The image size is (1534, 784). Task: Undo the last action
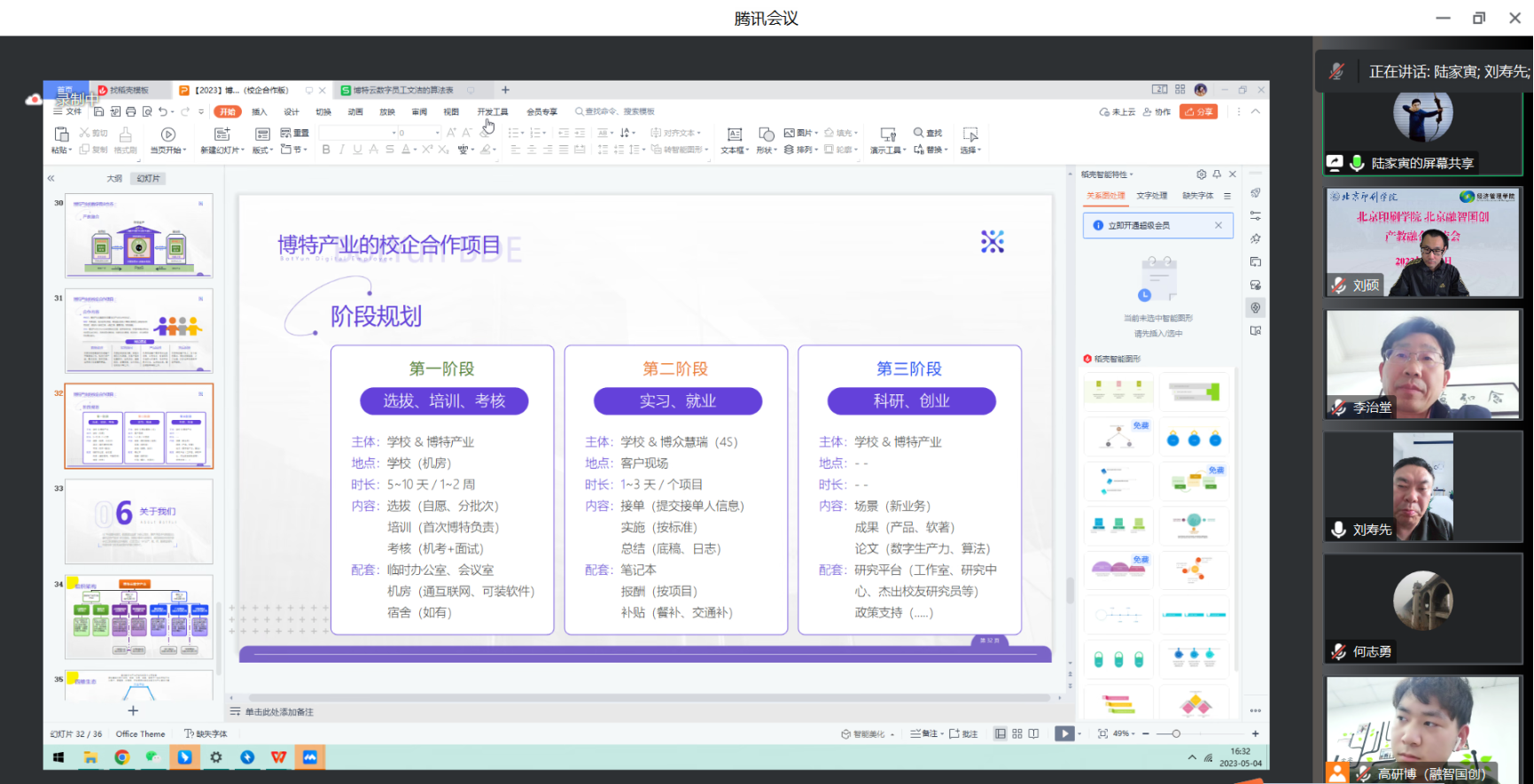[163, 112]
